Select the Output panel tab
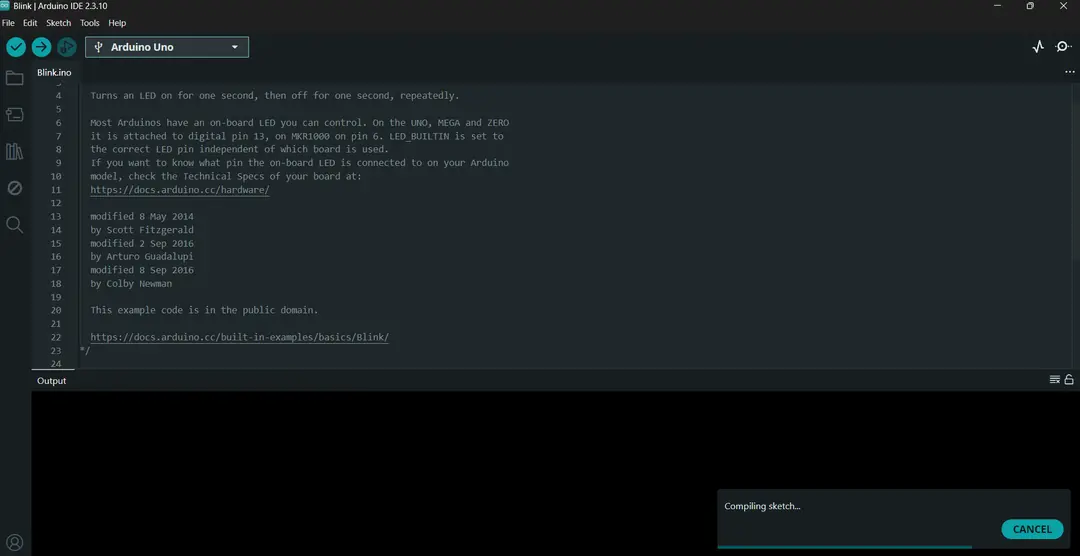The height and width of the screenshot is (556, 1080). coord(52,380)
